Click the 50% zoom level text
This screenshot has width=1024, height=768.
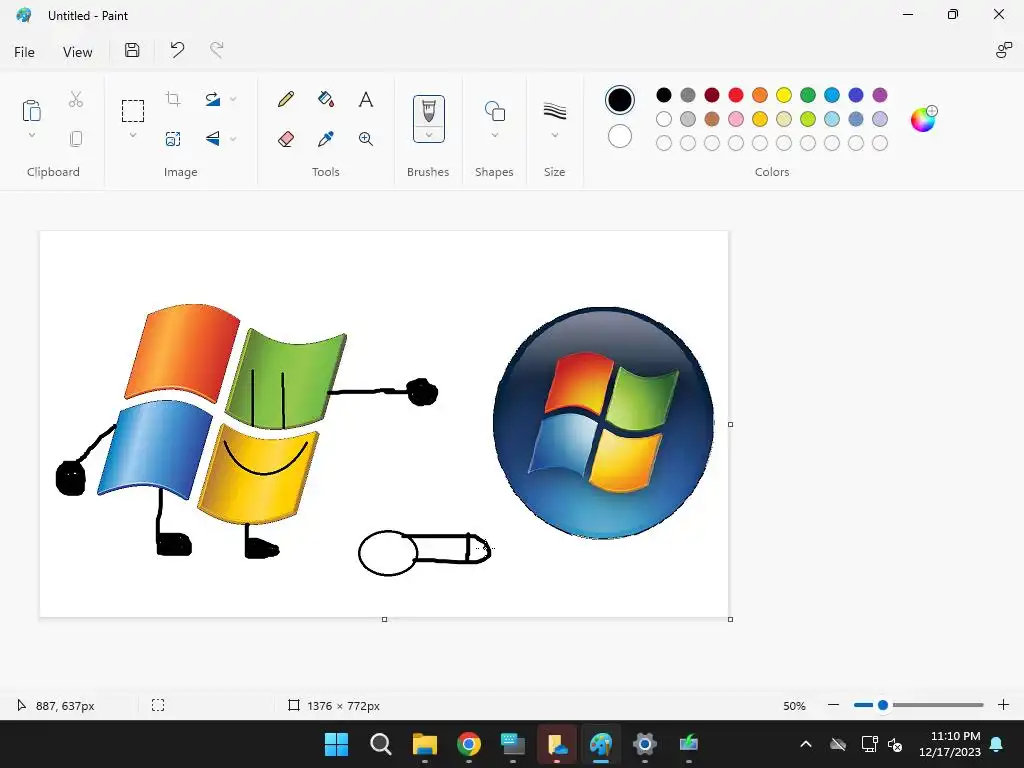pos(794,706)
